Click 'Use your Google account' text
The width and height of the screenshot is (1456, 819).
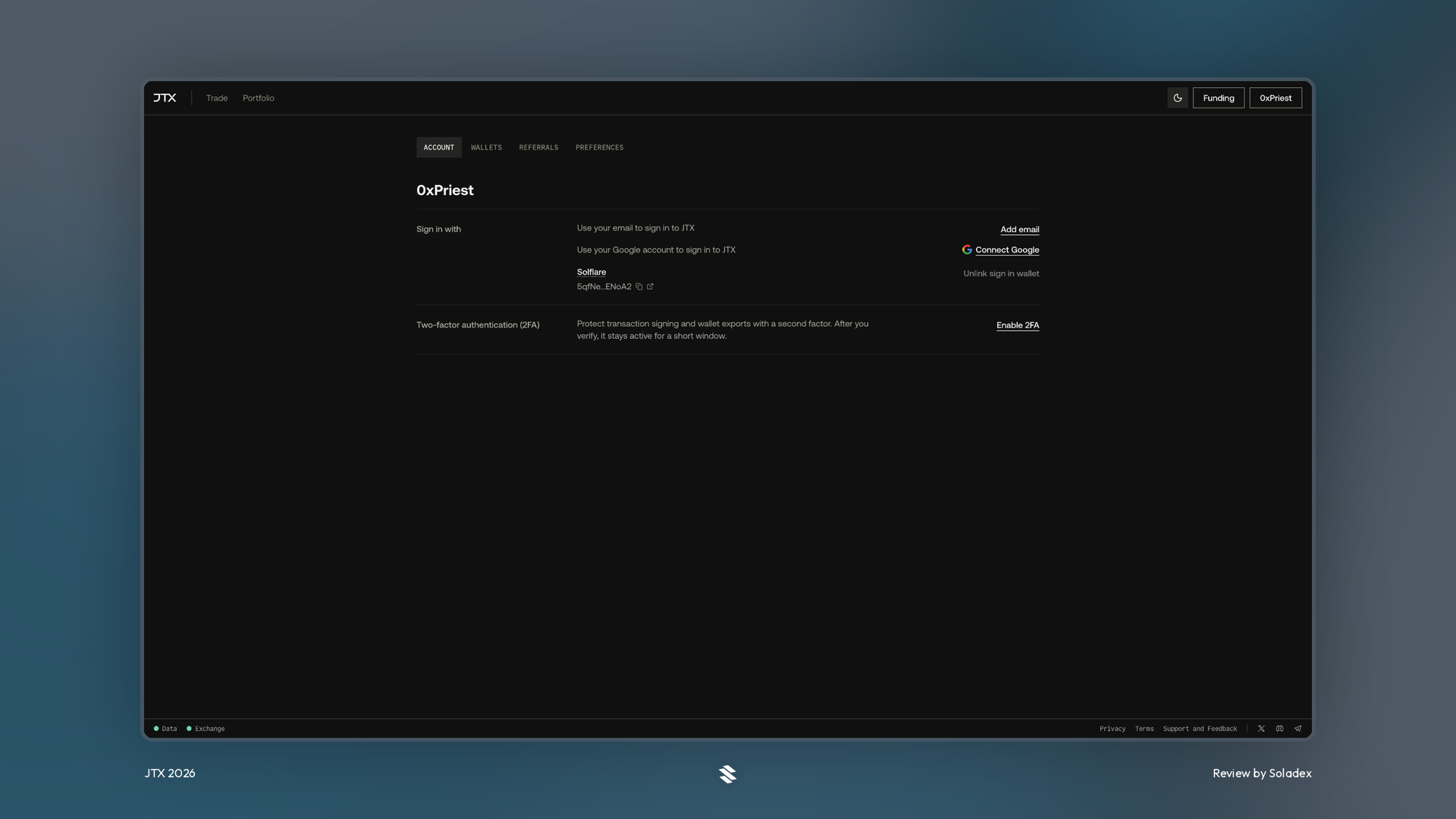(x=656, y=249)
